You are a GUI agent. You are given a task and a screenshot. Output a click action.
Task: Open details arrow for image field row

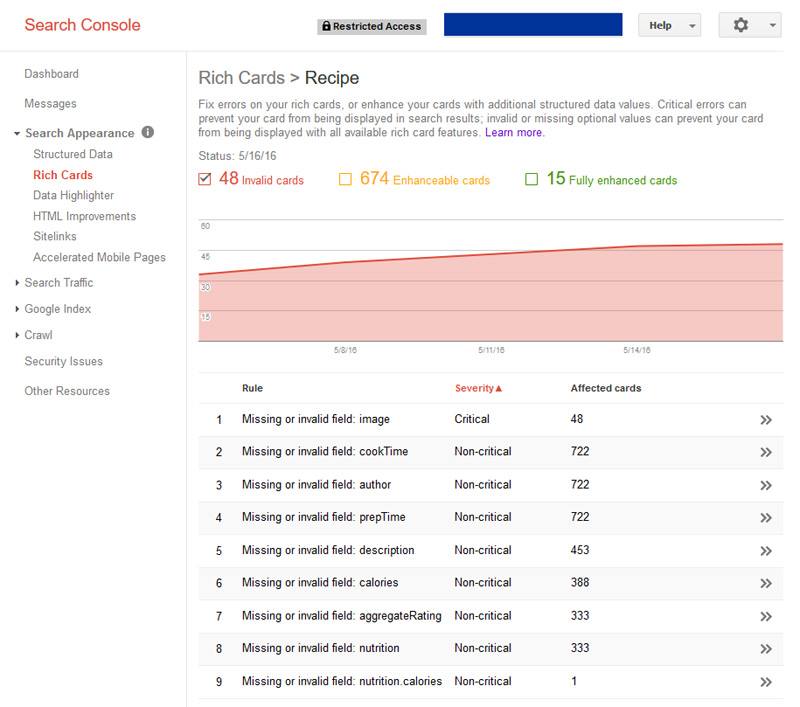click(766, 420)
